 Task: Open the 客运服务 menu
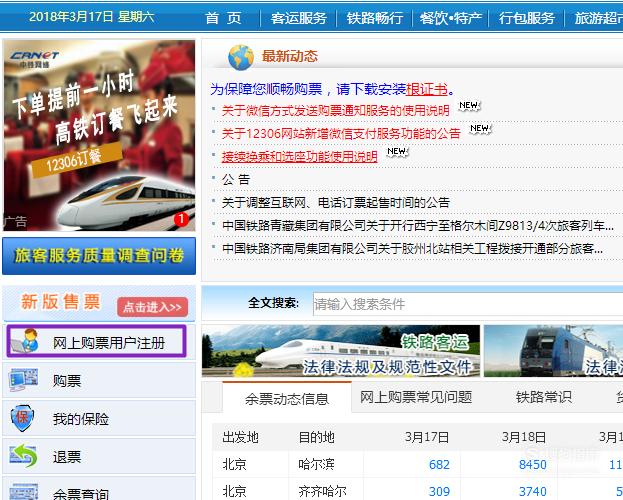[x=298, y=18]
